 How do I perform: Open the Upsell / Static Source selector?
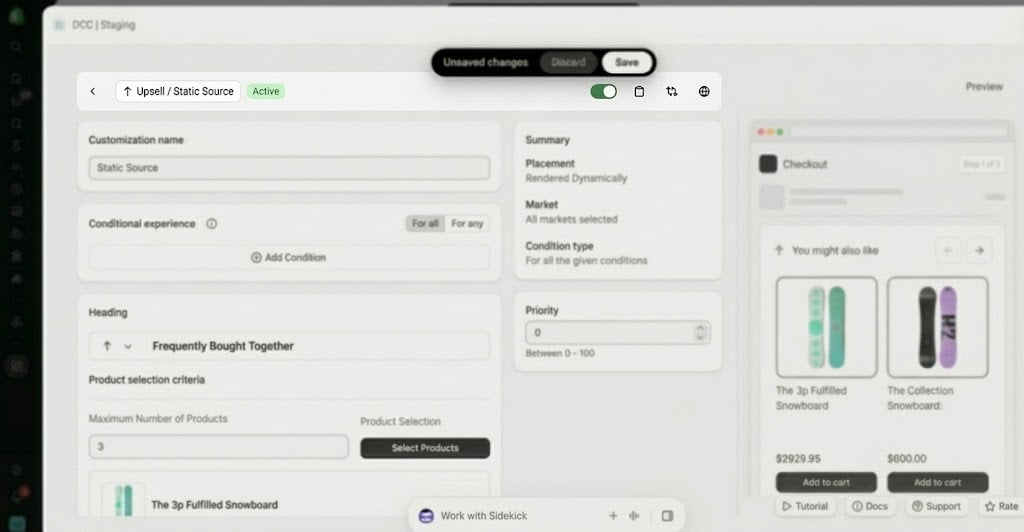(178, 91)
